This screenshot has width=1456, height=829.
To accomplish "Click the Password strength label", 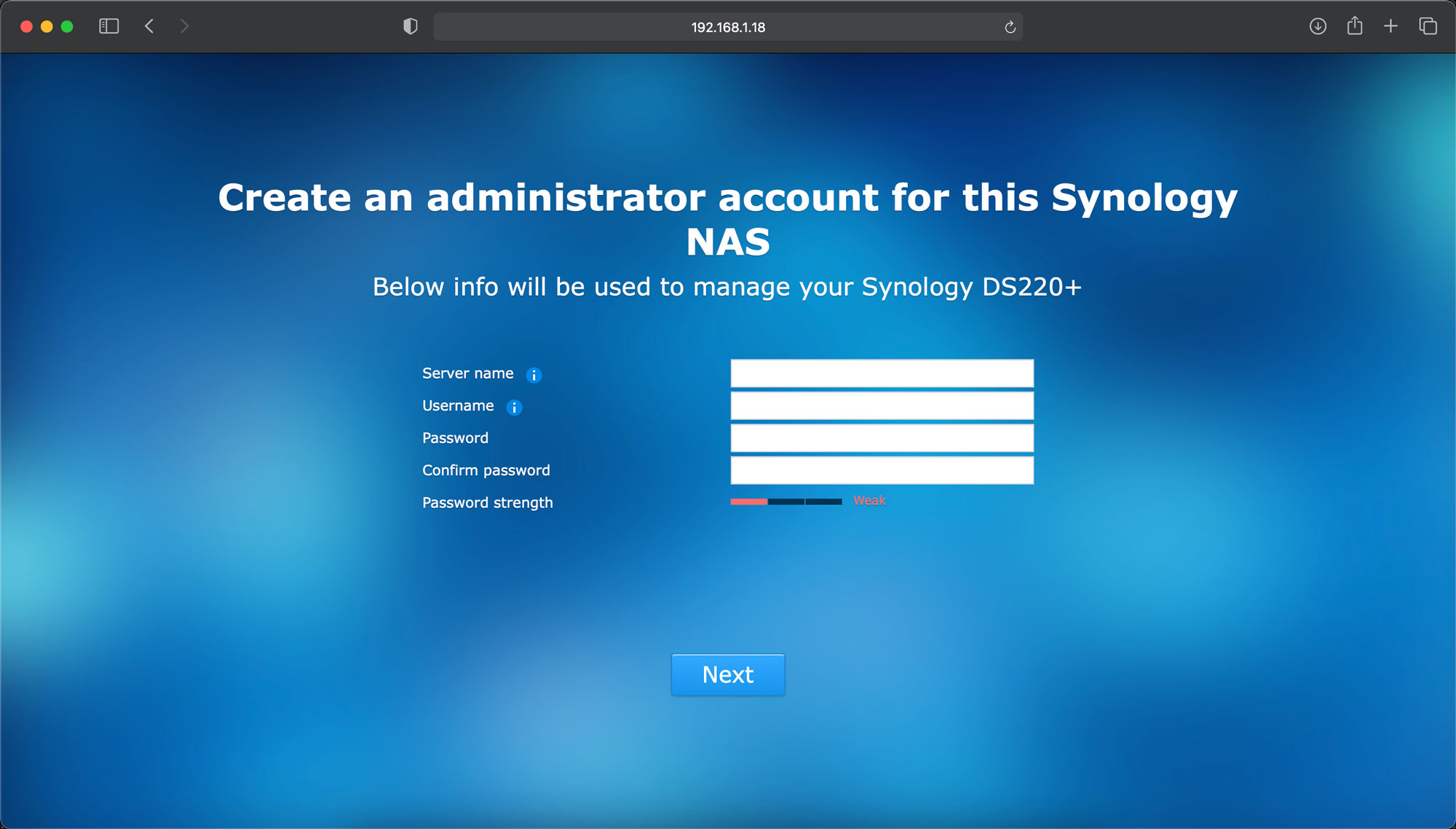I will point(488,503).
